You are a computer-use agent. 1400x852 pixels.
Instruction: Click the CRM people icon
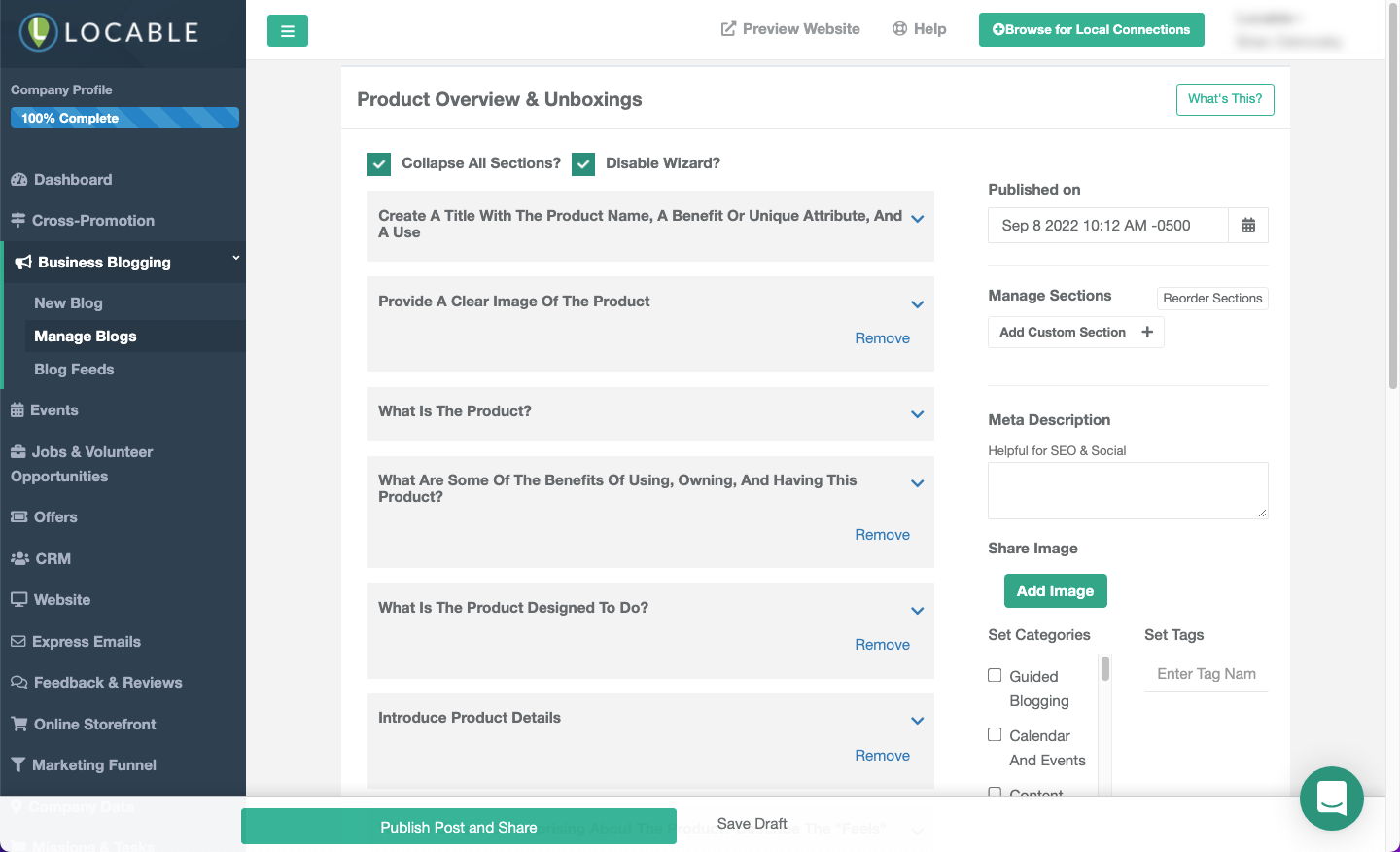(x=19, y=559)
